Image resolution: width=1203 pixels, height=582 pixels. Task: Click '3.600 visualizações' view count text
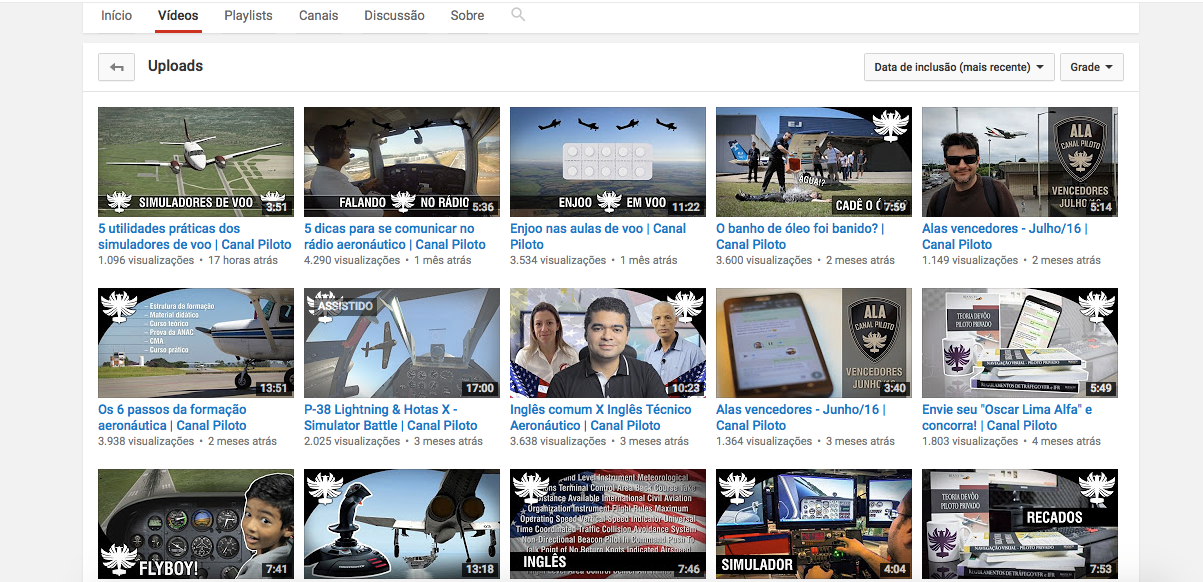tap(764, 260)
